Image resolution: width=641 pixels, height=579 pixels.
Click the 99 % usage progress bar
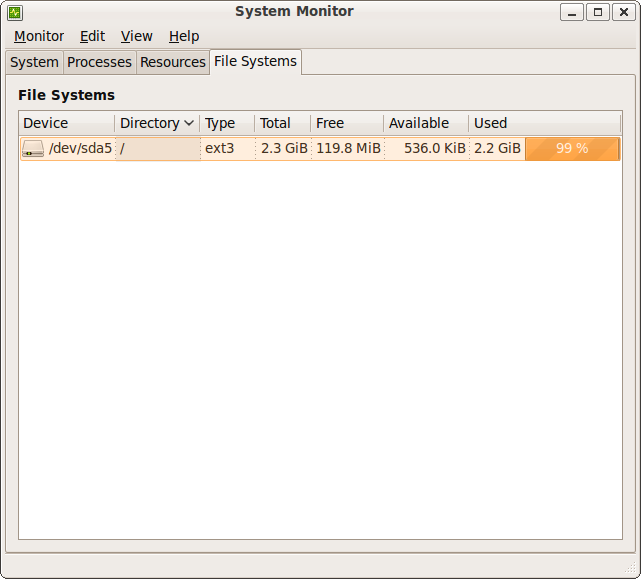click(x=572, y=148)
